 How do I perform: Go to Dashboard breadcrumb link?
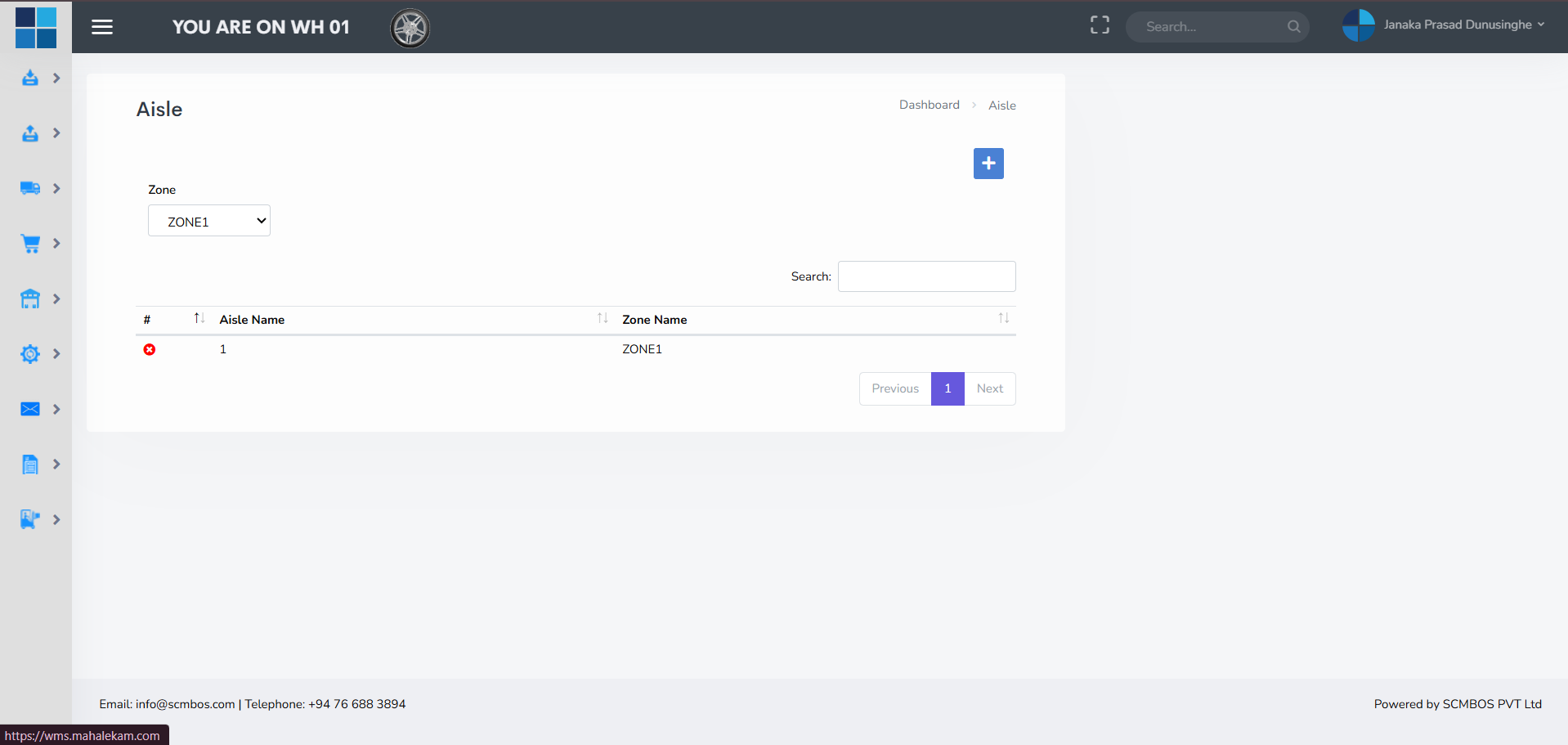929,105
